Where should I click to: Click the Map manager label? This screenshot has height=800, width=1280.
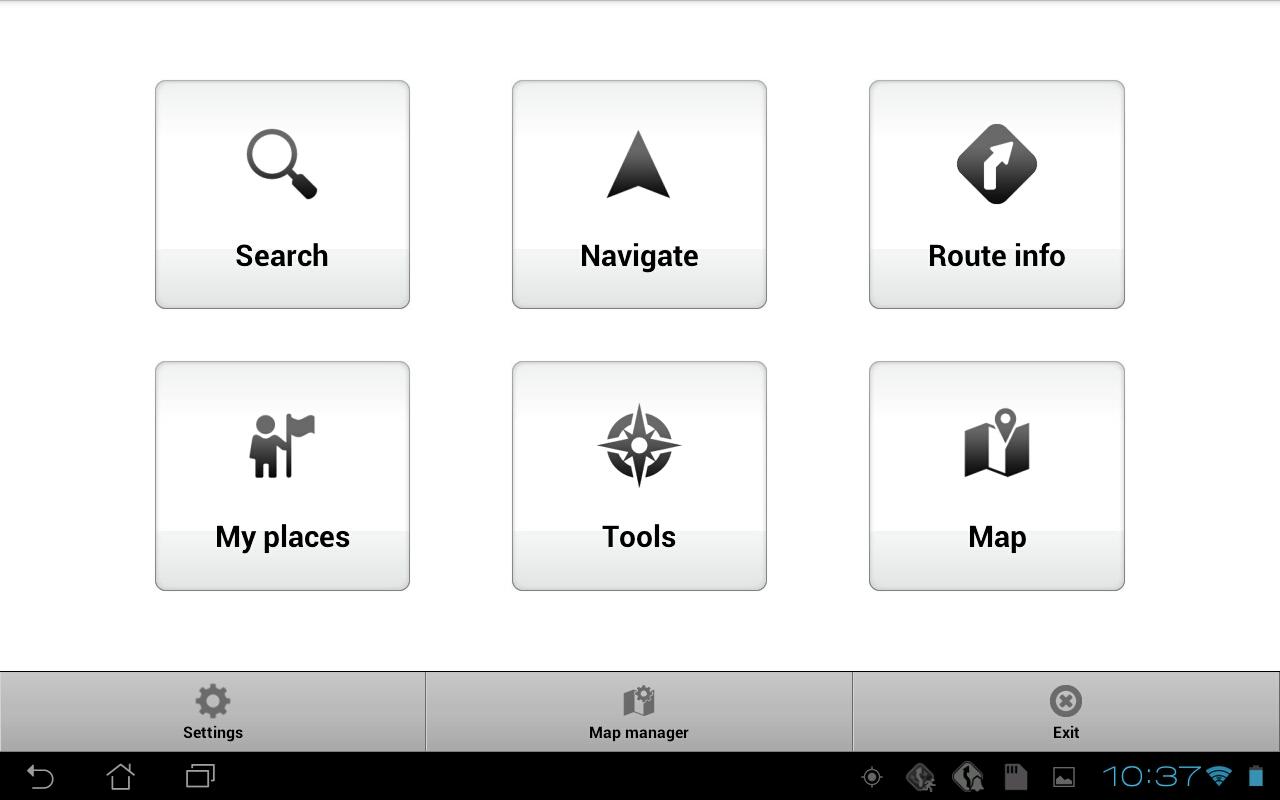point(639,733)
